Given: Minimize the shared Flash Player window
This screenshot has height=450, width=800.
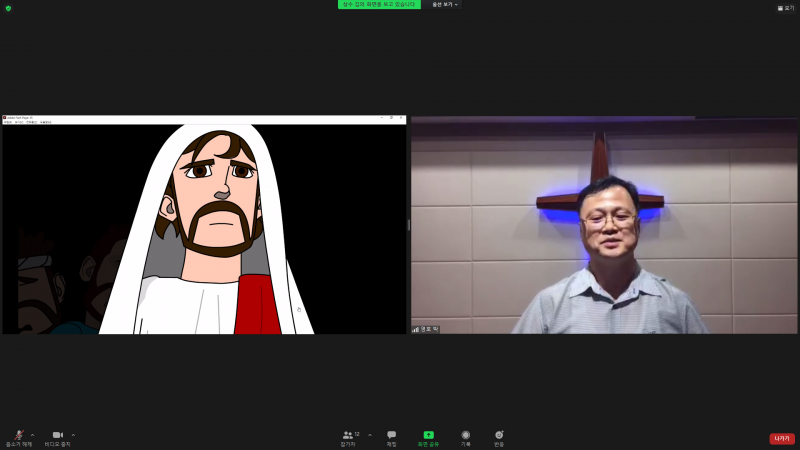Looking at the screenshot, I should [382, 118].
